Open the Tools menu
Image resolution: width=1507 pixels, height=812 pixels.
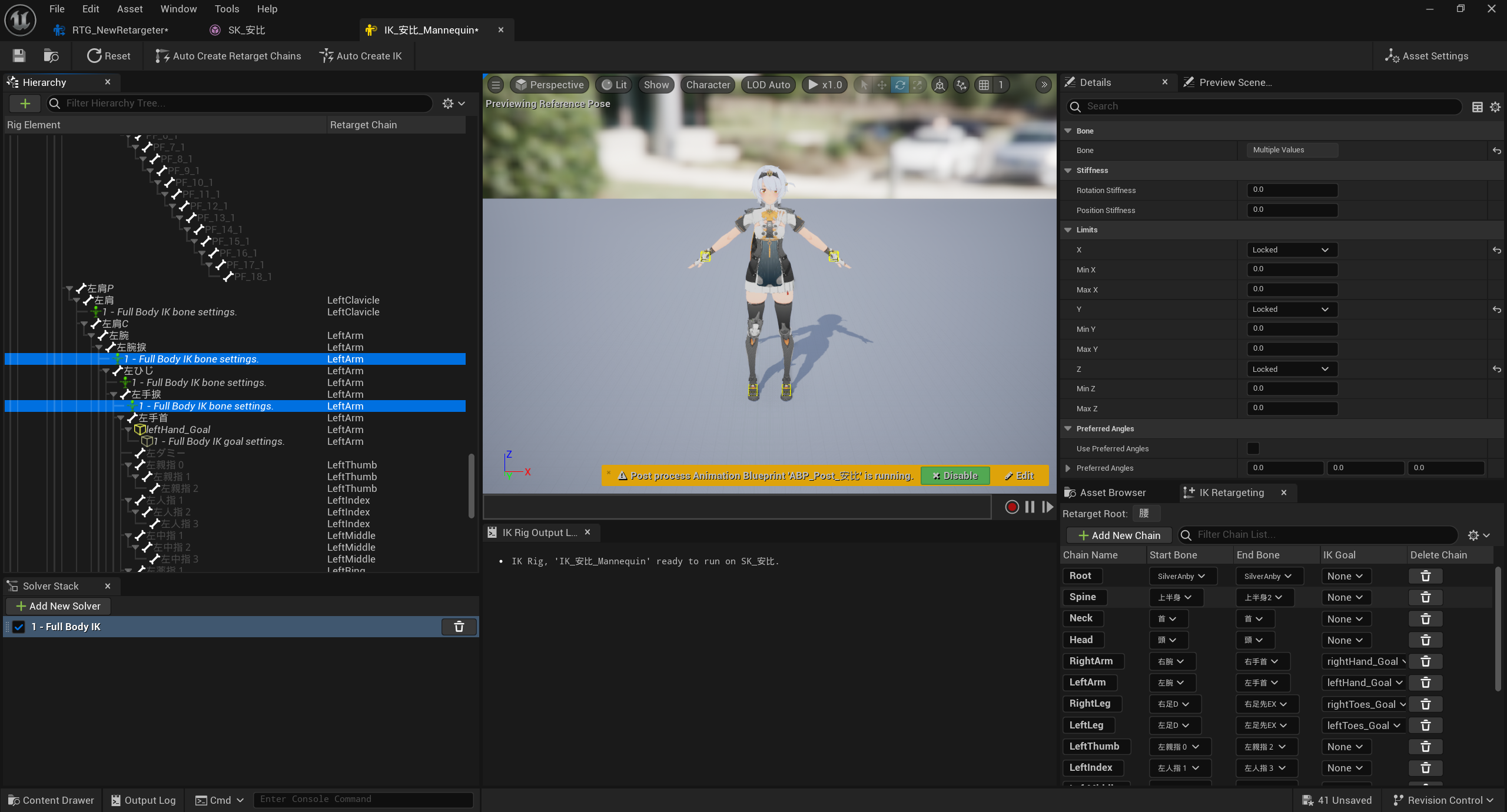coord(227,9)
